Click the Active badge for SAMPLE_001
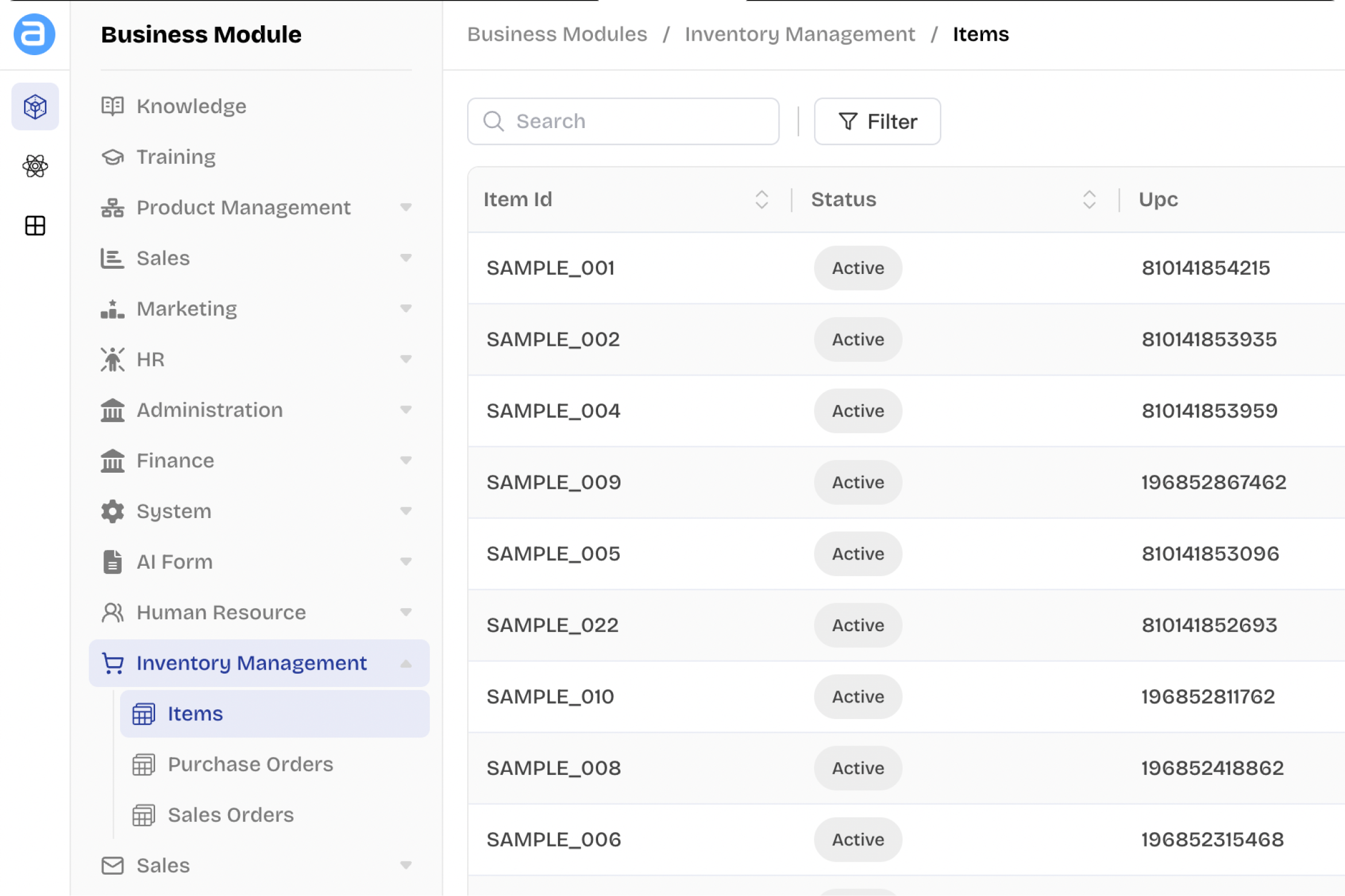Viewport: 1345px width, 896px height. coord(858,268)
